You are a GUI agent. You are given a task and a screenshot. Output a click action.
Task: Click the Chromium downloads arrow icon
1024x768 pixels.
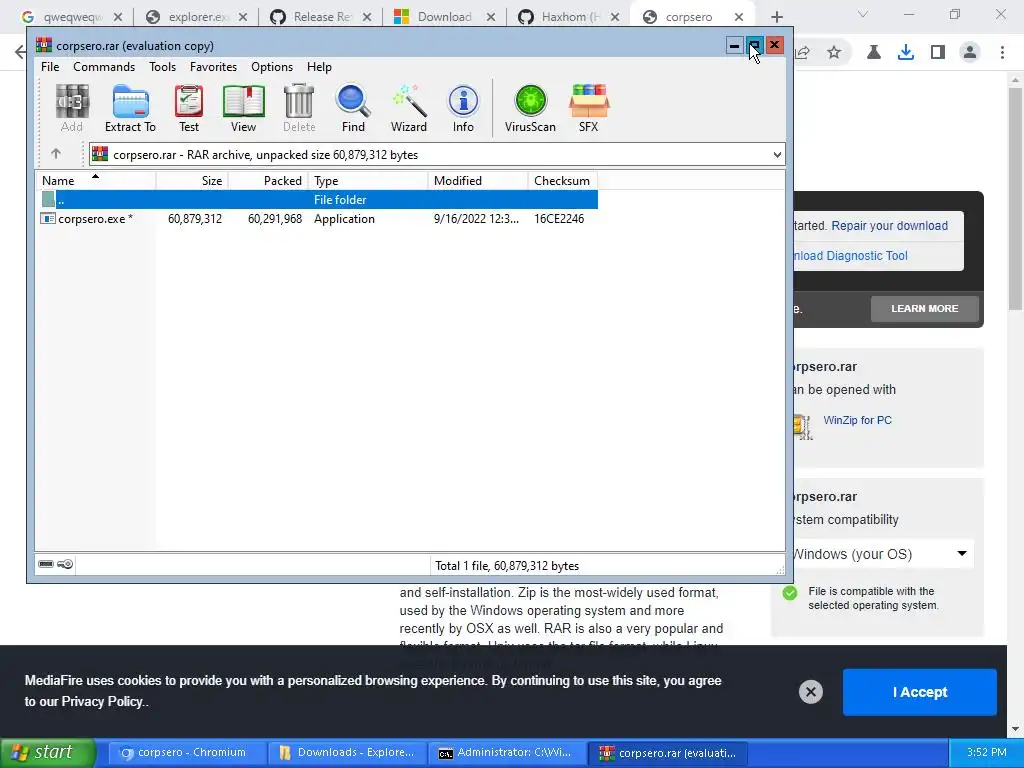coord(906,52)
